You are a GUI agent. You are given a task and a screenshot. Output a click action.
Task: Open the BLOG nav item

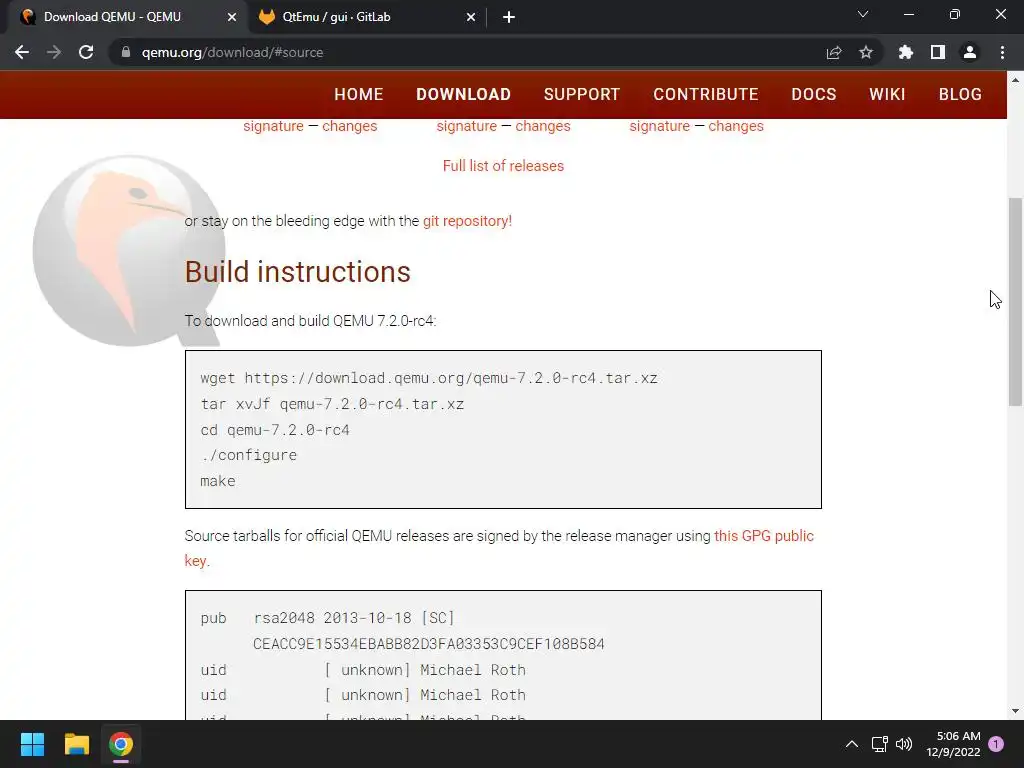pos(960,94)
